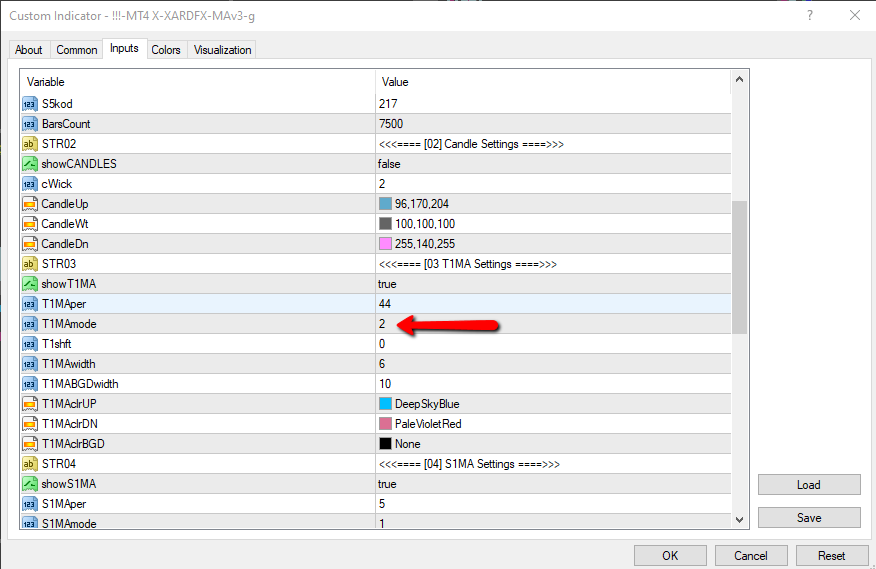Click the integer icon beside T1MAwidth
Image resolution: width=876 pixels, height=569 pixels.
[x=30, y=364]
